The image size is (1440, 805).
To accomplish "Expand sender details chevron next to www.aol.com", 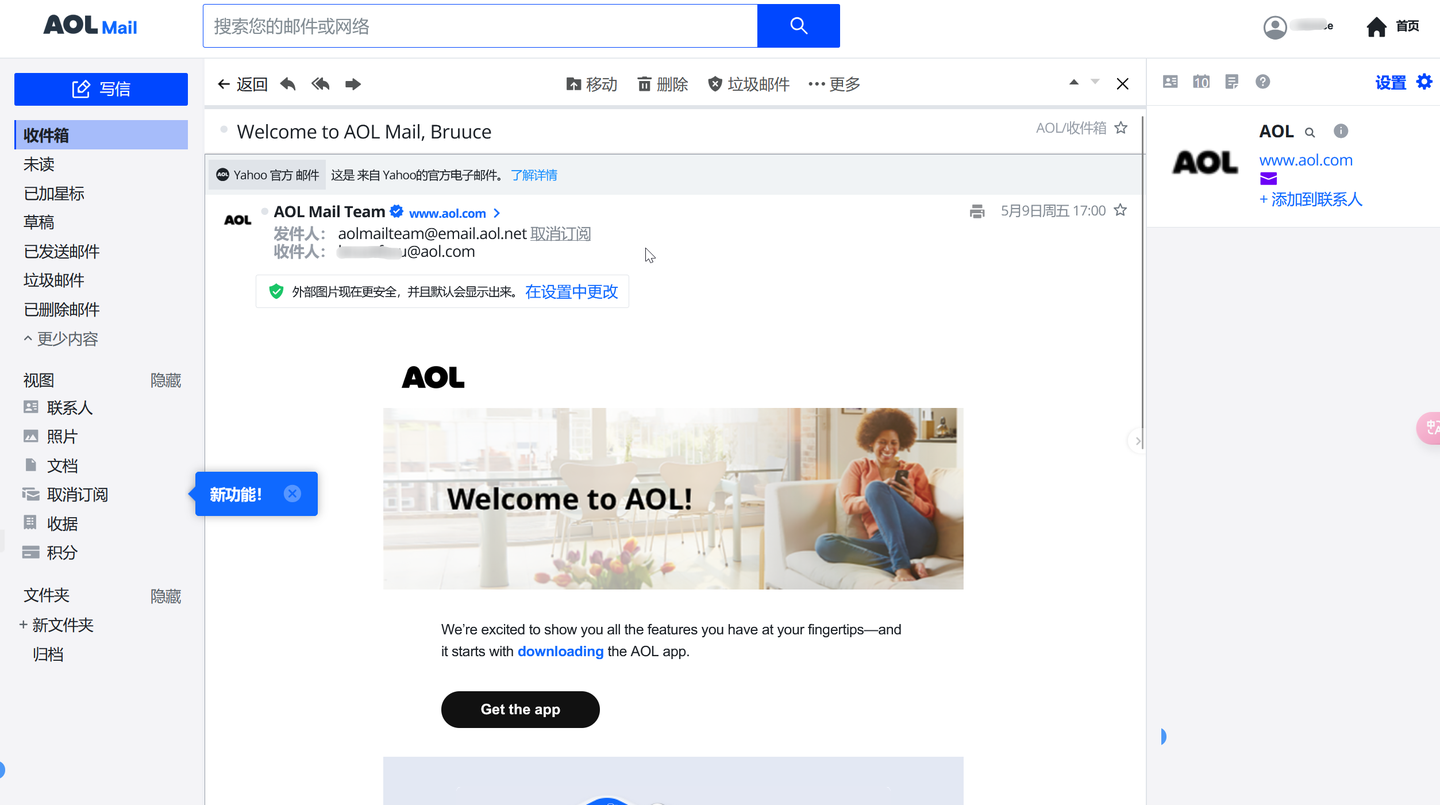I will click(x=497, y=213).
